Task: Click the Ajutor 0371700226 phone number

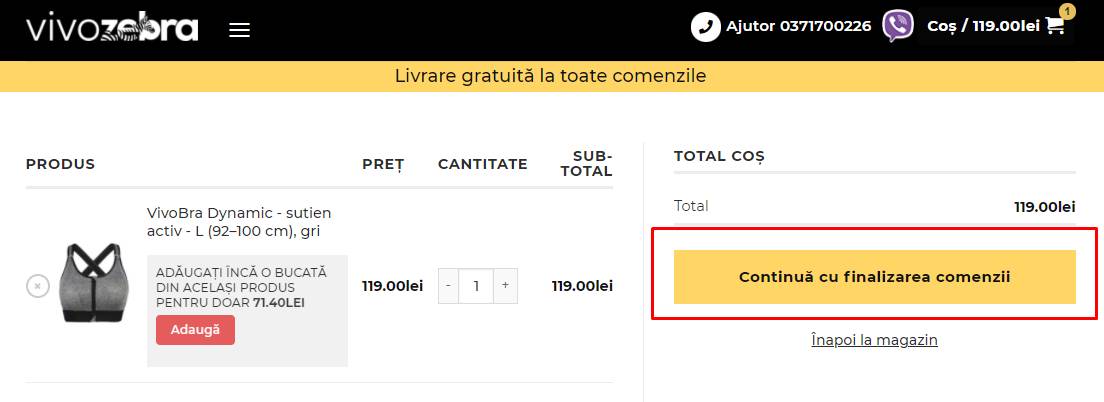Action: (799, 27)
